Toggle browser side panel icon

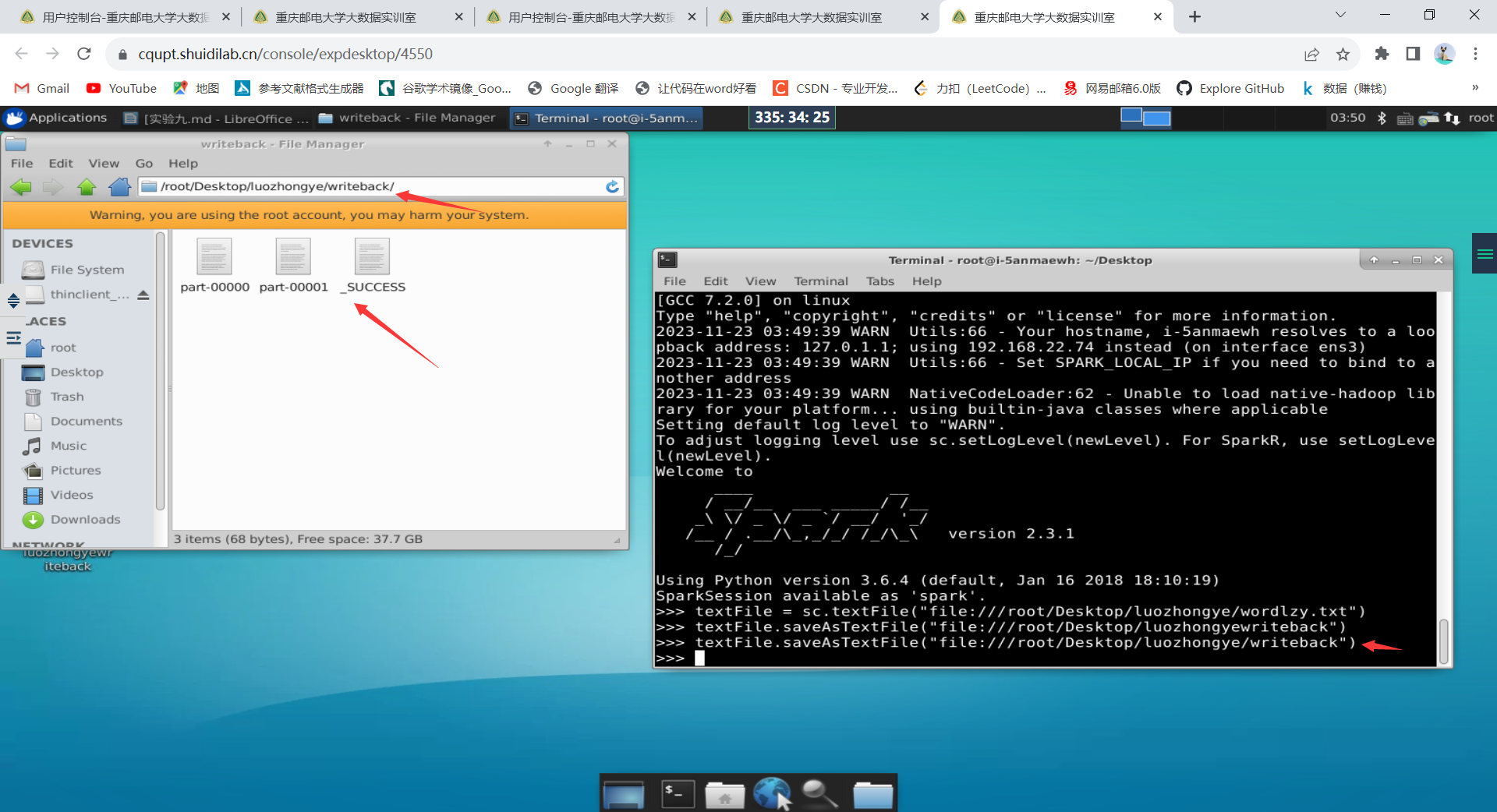click(x=1413, y=54)
